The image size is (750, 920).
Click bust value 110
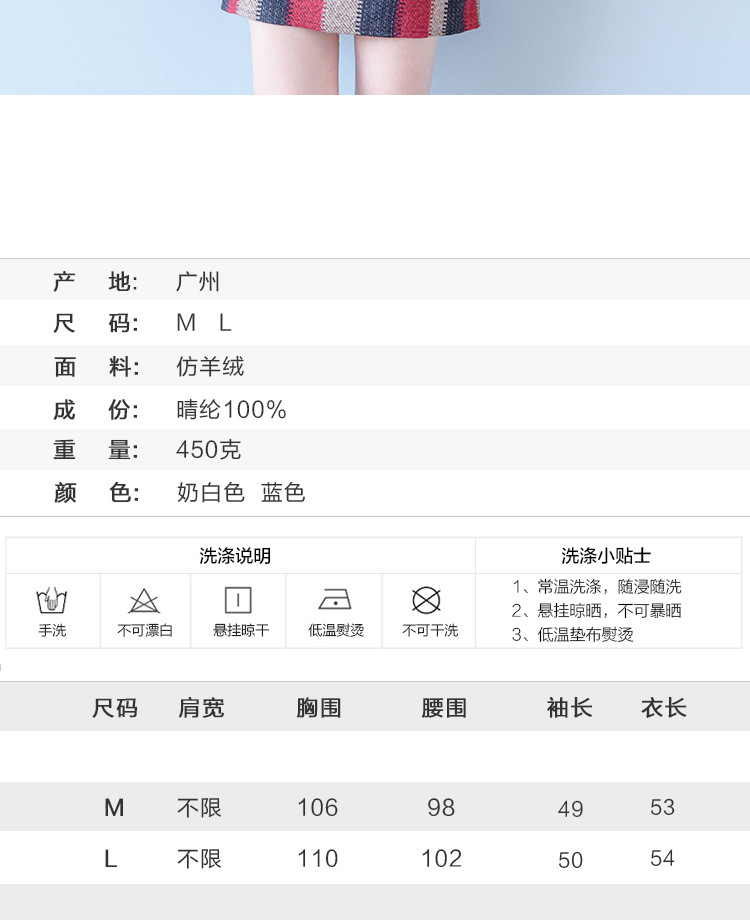[317, 859]
